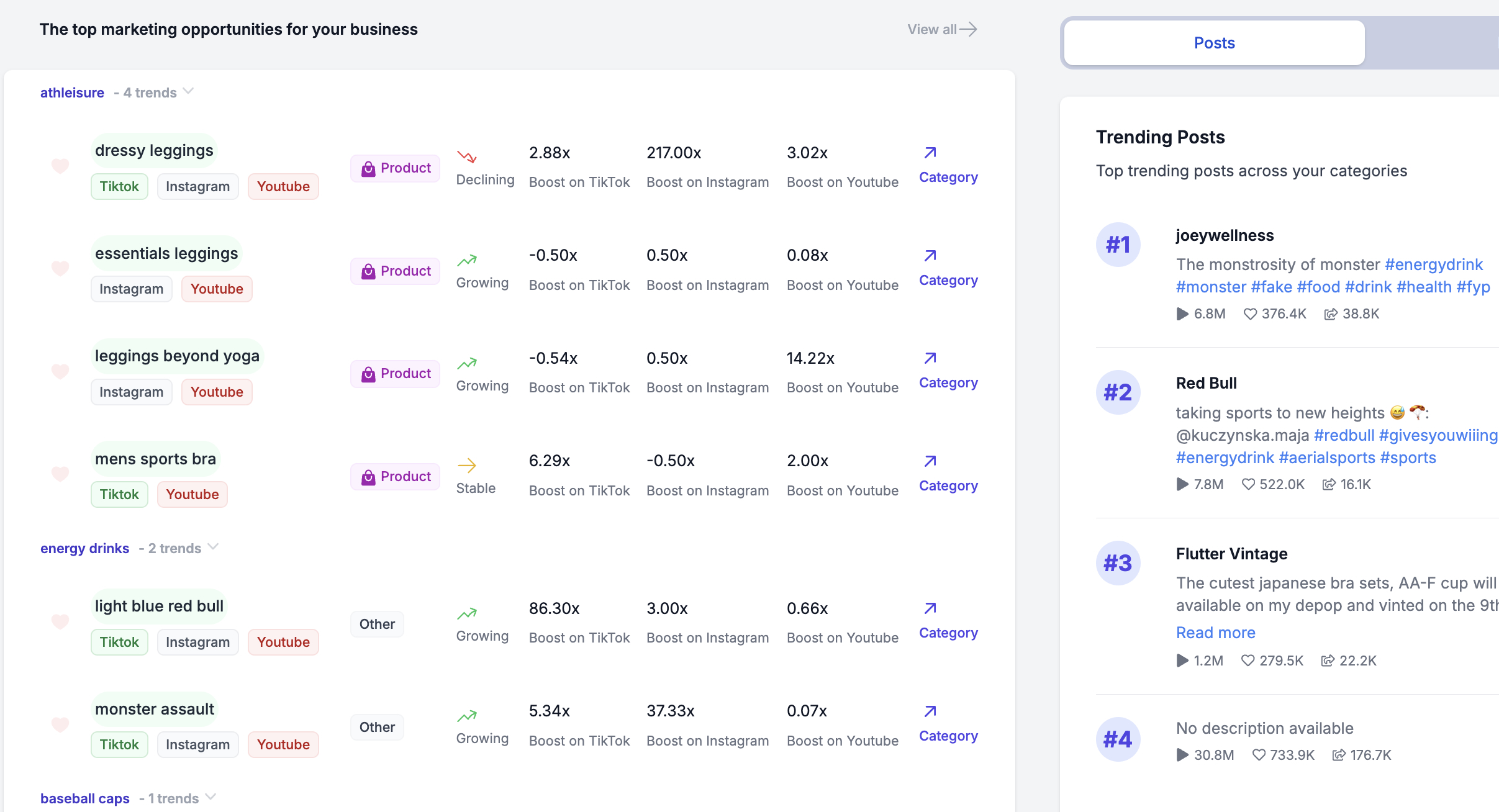Screen dimensions: 1499x812
Task: Favorite the light blue red bull heart
Action: 60,621
